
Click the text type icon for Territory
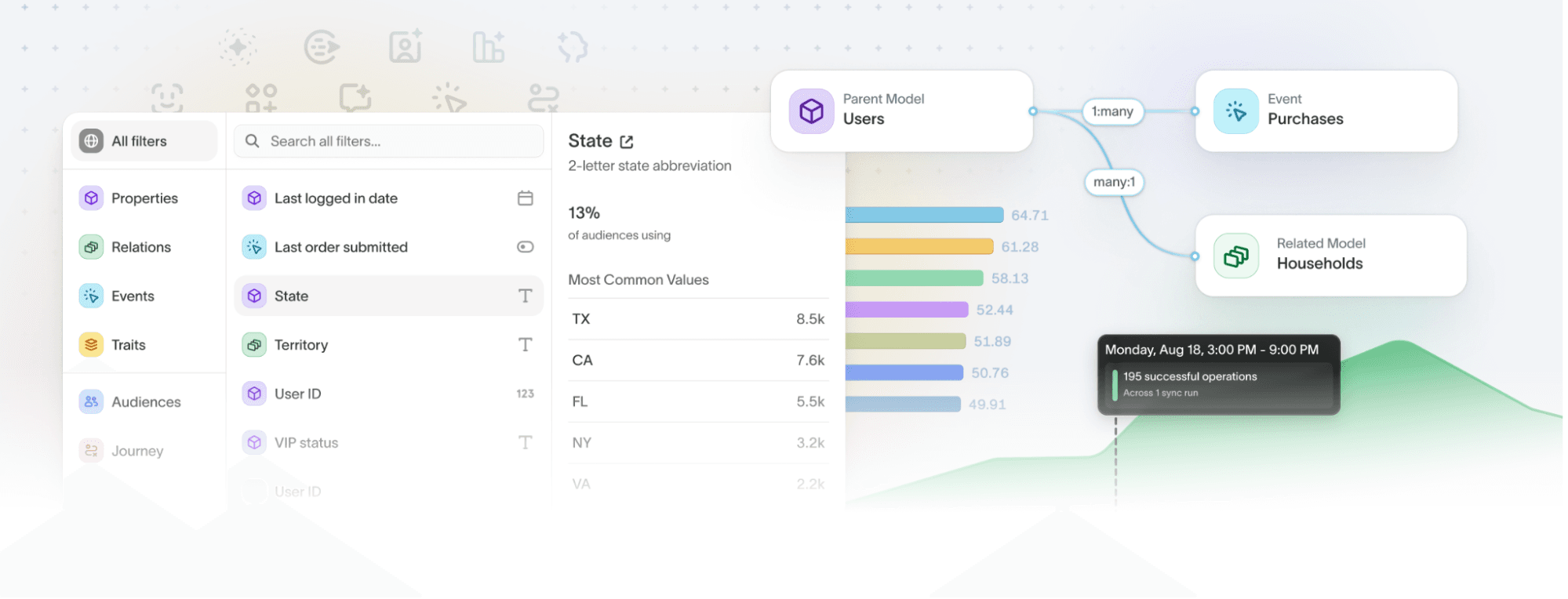(525, 345)
